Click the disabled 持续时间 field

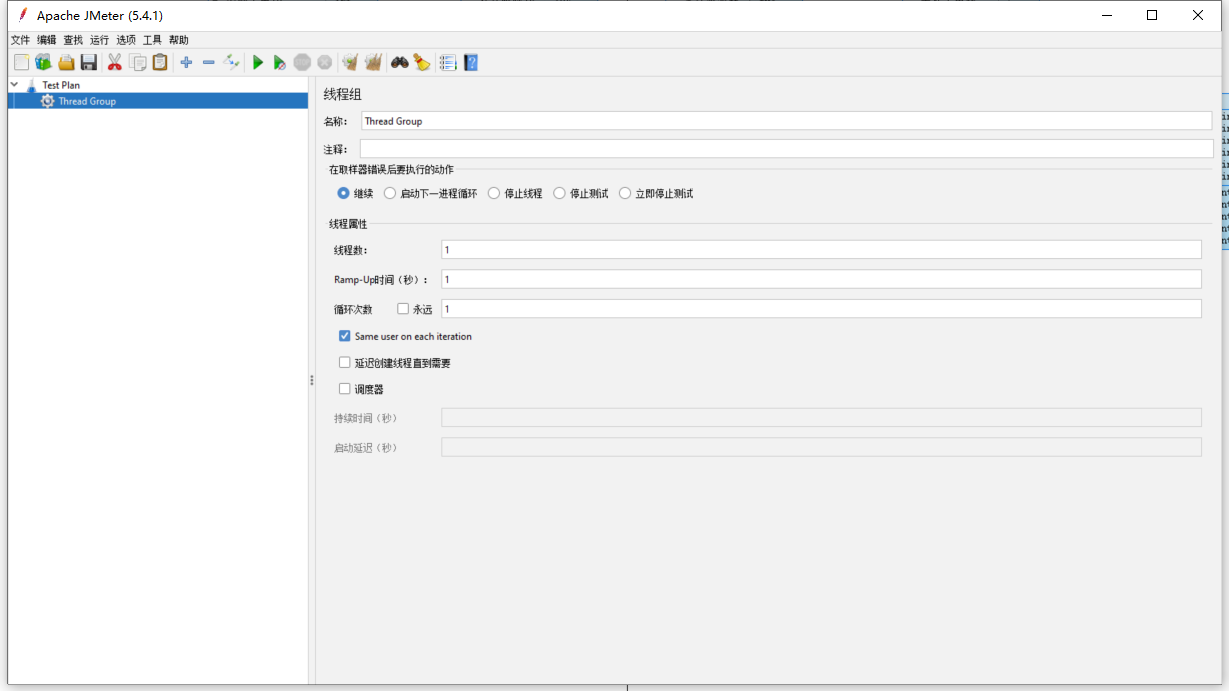821,418
